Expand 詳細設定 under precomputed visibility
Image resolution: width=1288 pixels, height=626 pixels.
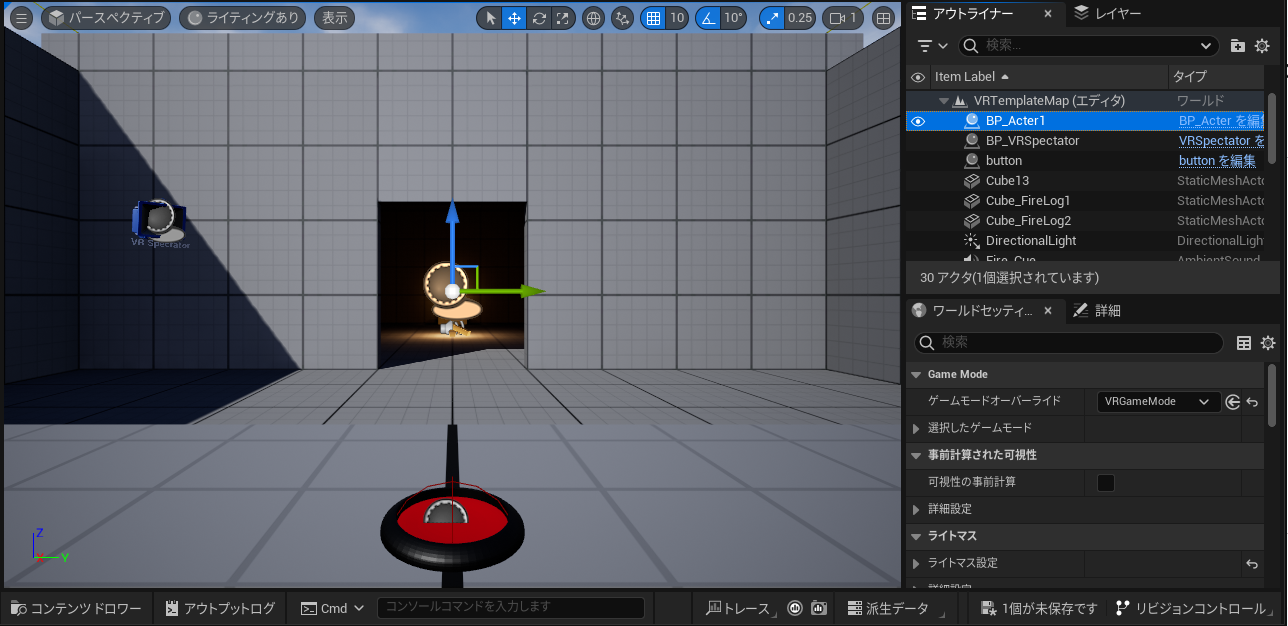[916, 510]
